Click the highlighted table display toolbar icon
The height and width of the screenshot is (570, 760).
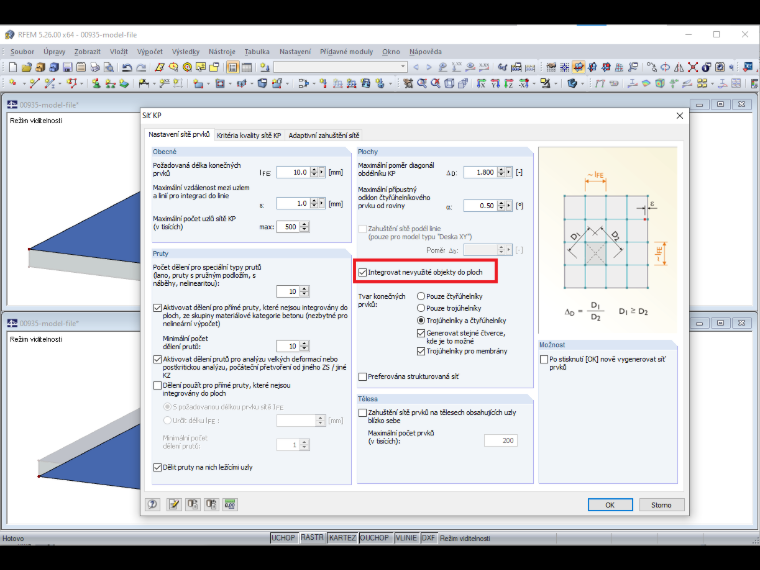(233, 67)
